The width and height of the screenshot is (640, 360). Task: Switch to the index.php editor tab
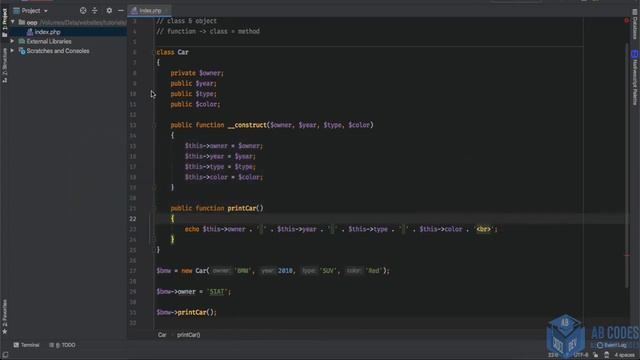coord(149,11)
